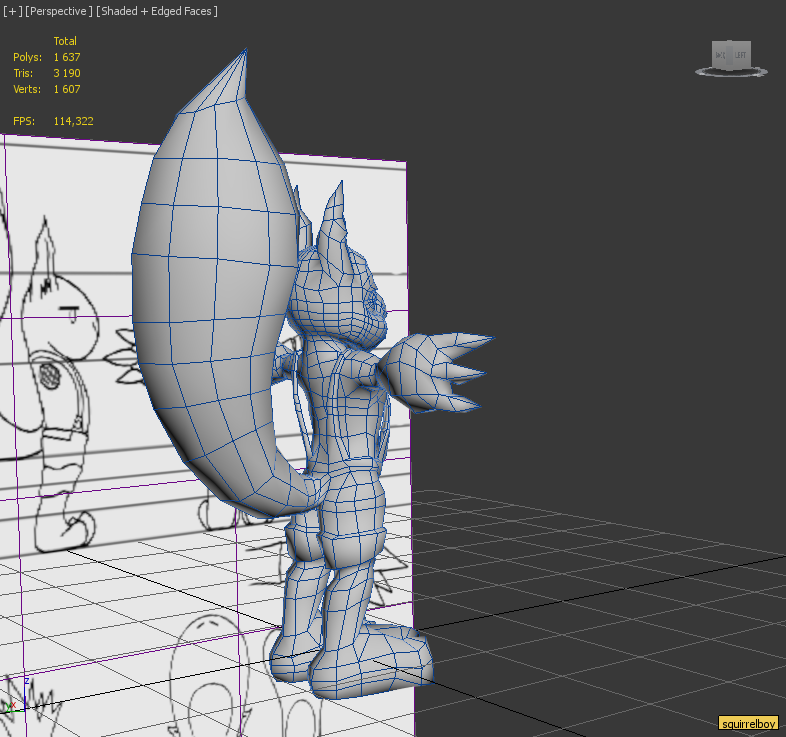Image resolution: width=786 pixels, height=737 pixels.
Task: Click the Verts count 1 607 statistic
Action: coord(67,89)
